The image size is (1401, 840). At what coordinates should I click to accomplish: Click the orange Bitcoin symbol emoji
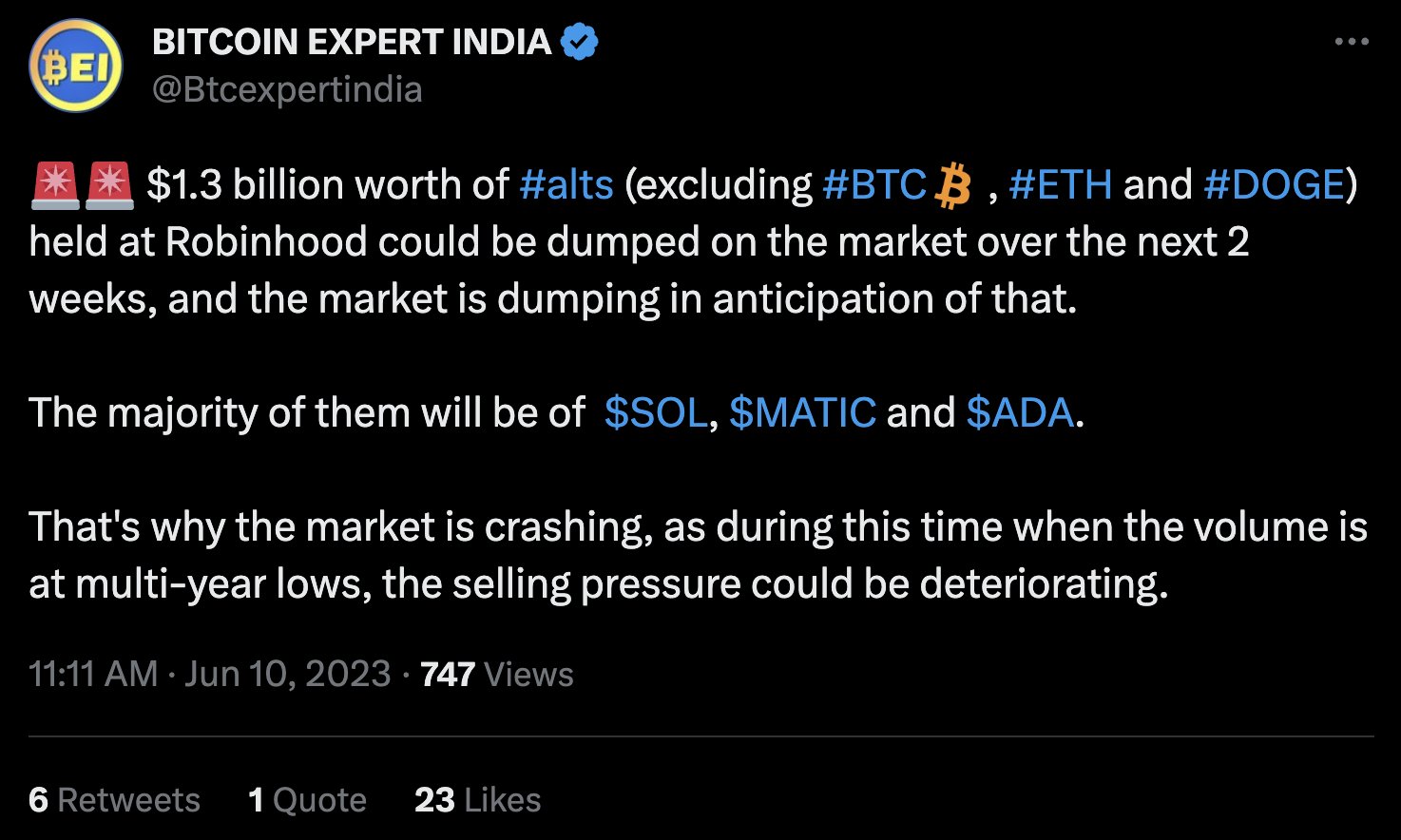(x=953, y=185)
